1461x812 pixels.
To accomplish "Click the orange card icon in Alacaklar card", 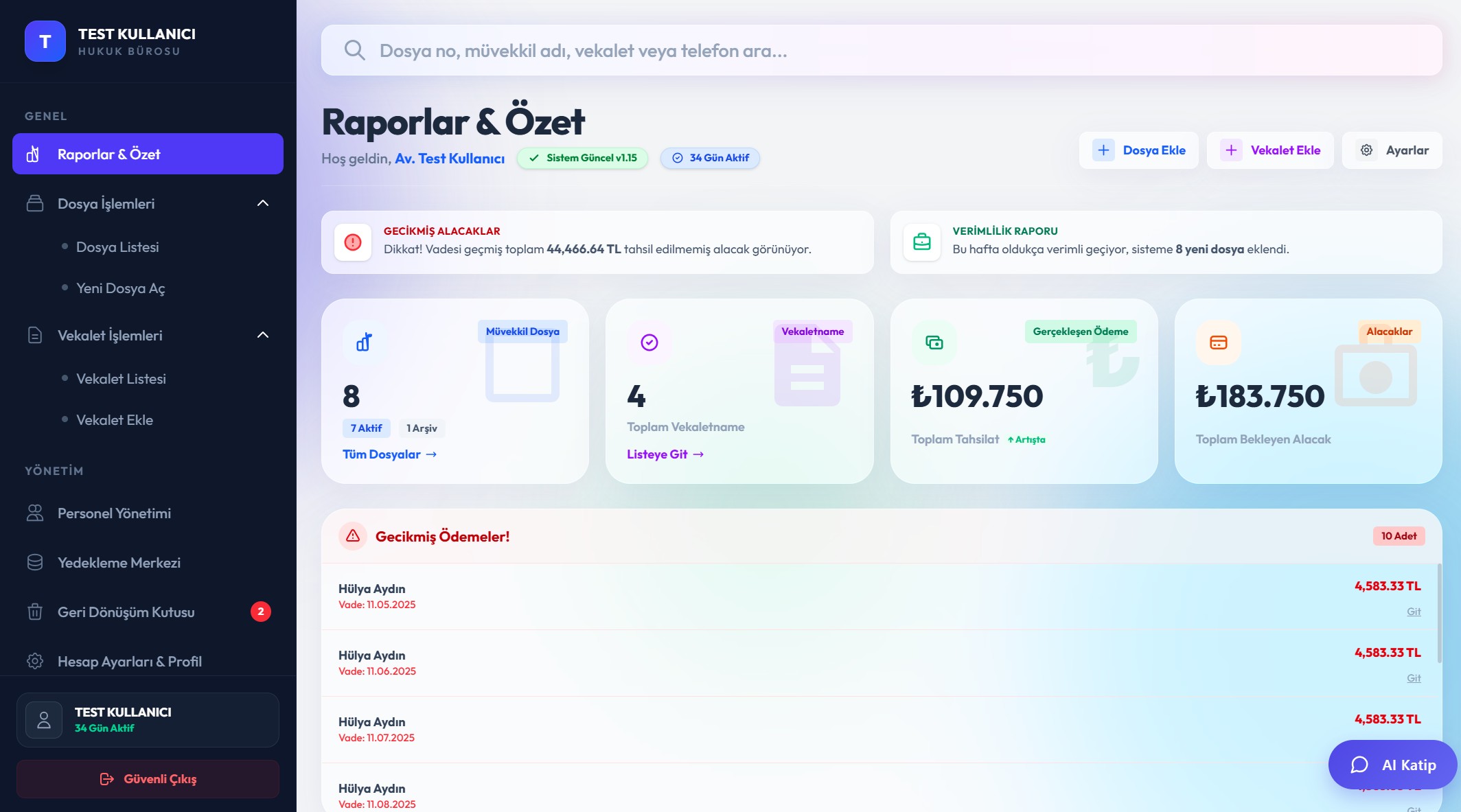I will point(1218,342).
